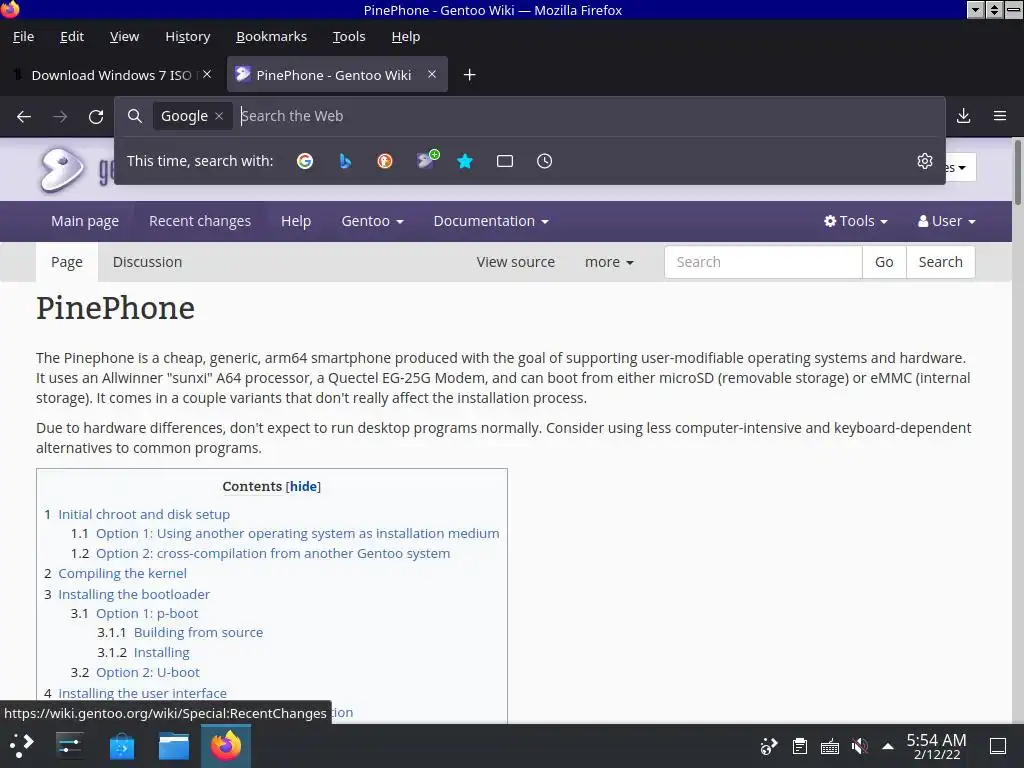Viewport: 1024px width, 768px height.
Task: Jump to Installing the bootloader section
Action: [134, 594]
